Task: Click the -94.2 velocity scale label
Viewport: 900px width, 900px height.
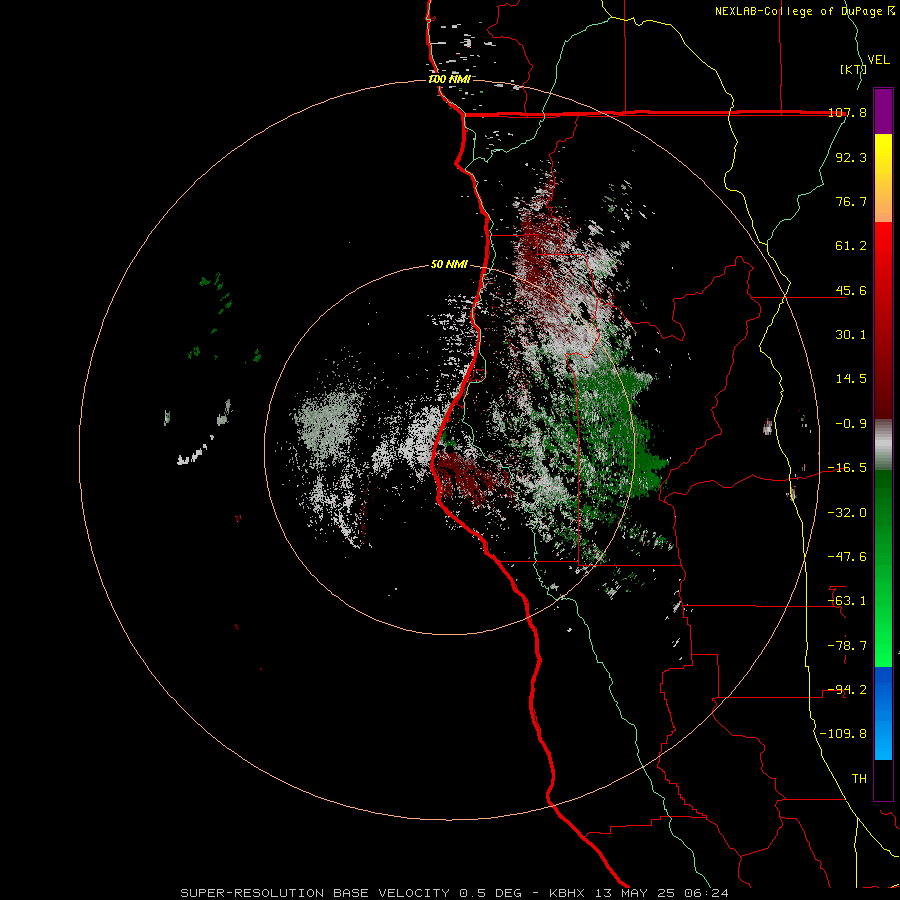Action: (x=847, y=690)
